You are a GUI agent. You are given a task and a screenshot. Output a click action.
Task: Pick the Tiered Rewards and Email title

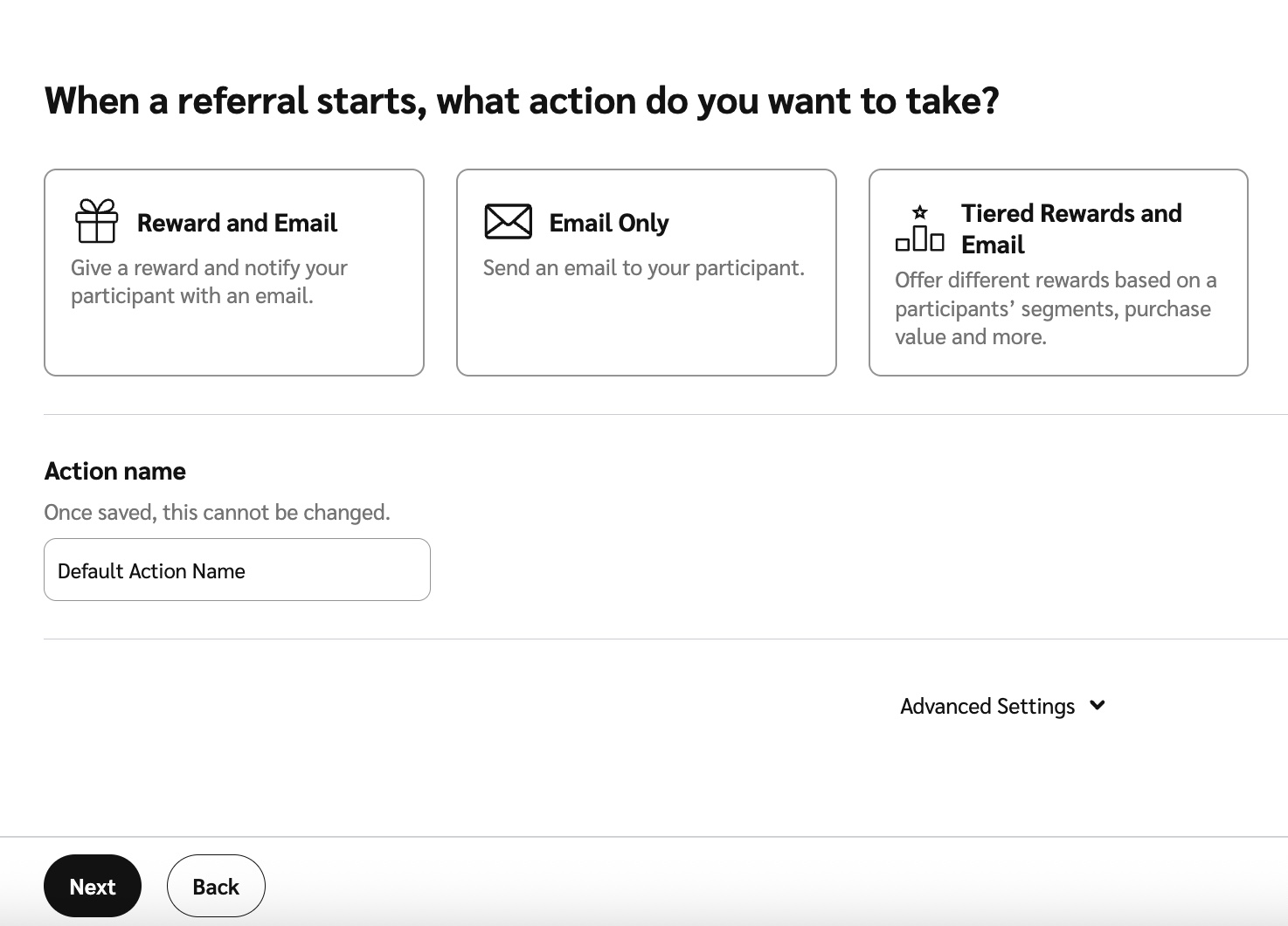pyautogui.click(x=1070, y=228)
